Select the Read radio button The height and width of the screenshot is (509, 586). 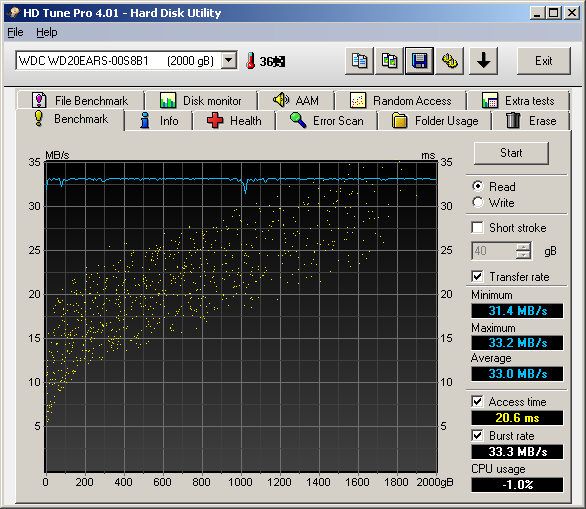[x=478, y=186]
